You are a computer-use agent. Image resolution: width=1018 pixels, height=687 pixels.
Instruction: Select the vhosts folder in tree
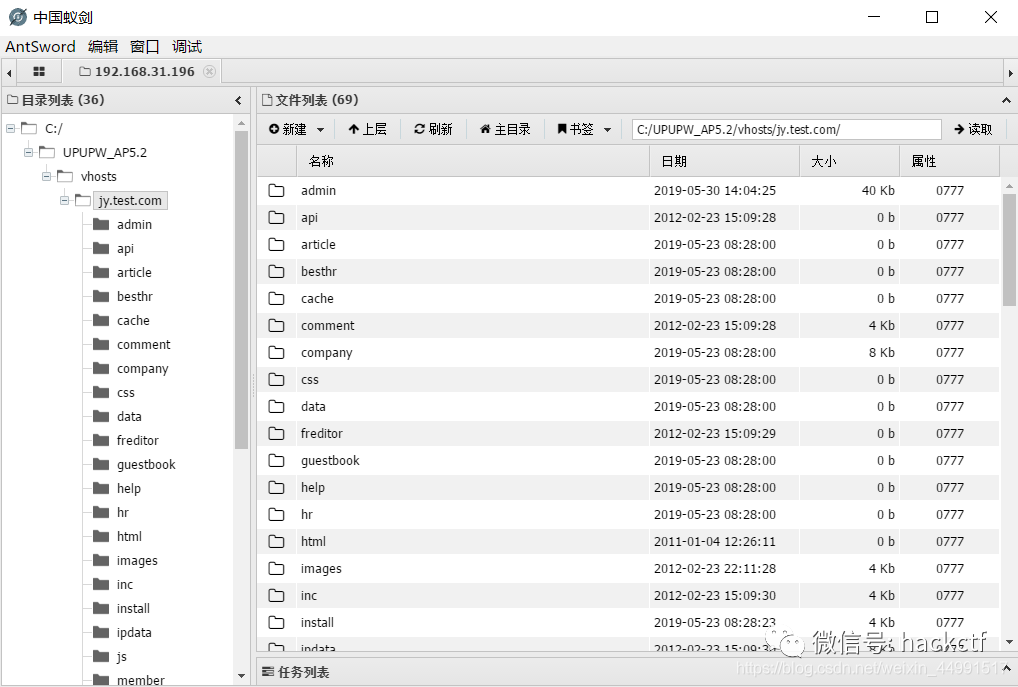click(99, 177)
